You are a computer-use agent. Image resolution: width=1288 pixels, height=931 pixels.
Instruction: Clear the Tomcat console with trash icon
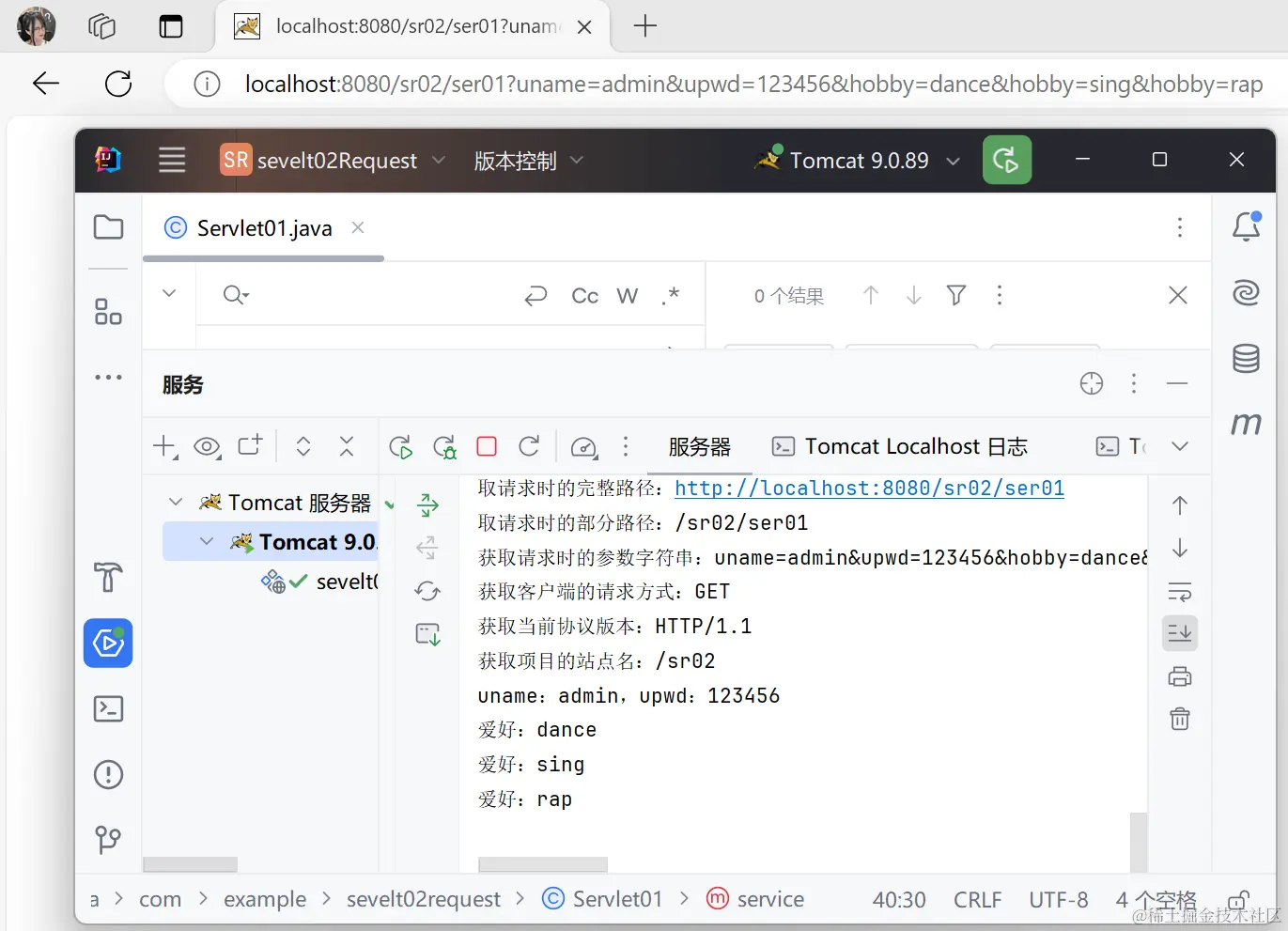coord(1179,719)
